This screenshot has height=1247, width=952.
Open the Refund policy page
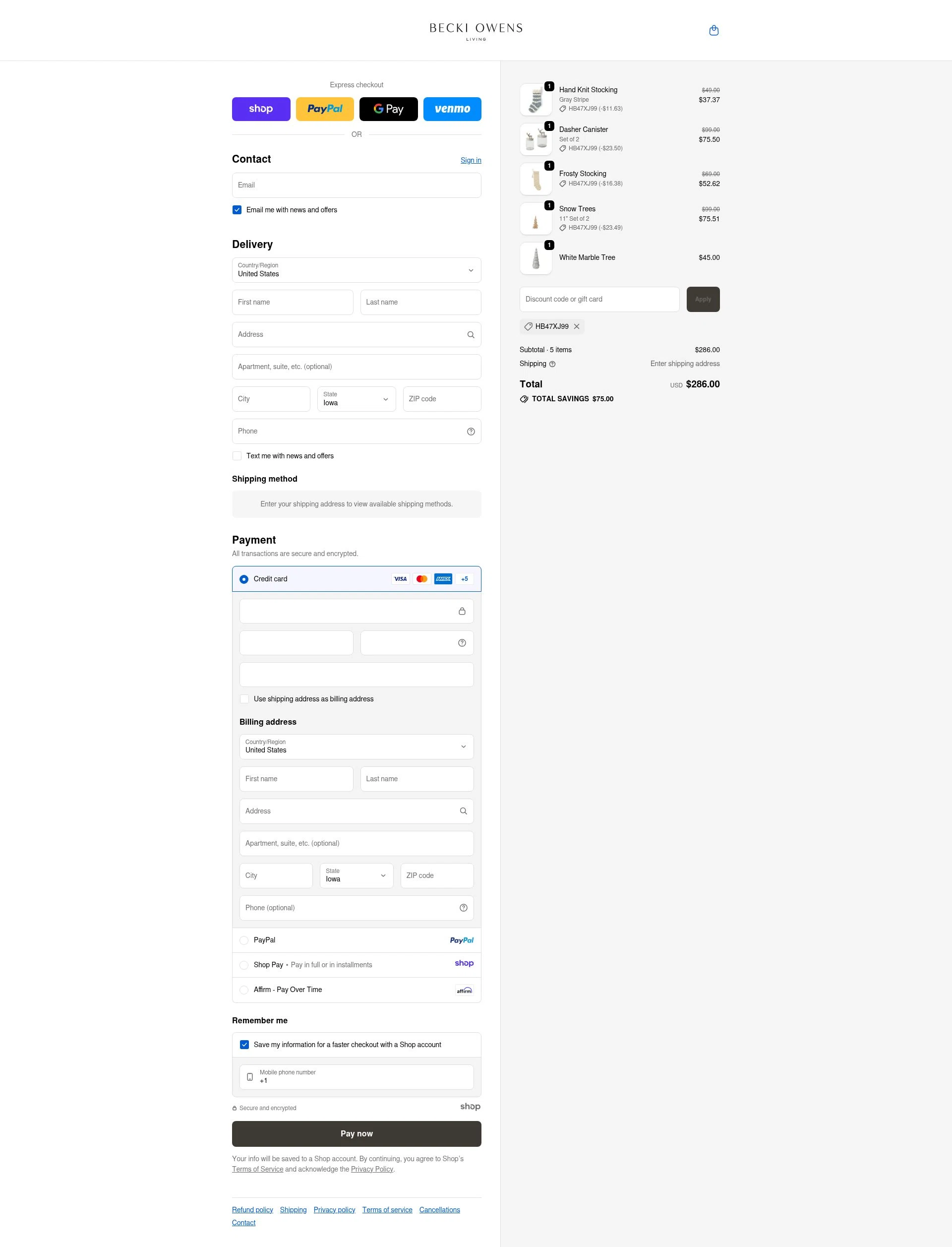point(252,1210)
